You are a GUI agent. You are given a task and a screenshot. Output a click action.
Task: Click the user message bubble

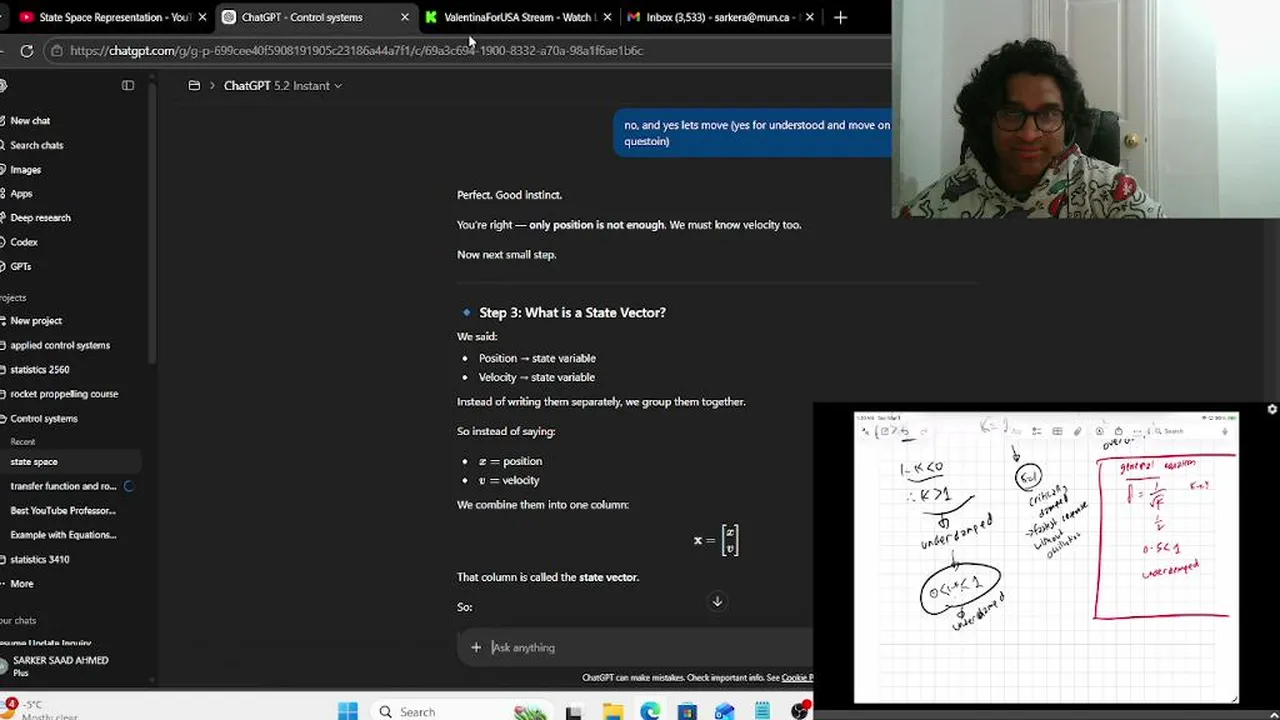tap(752, 133)
